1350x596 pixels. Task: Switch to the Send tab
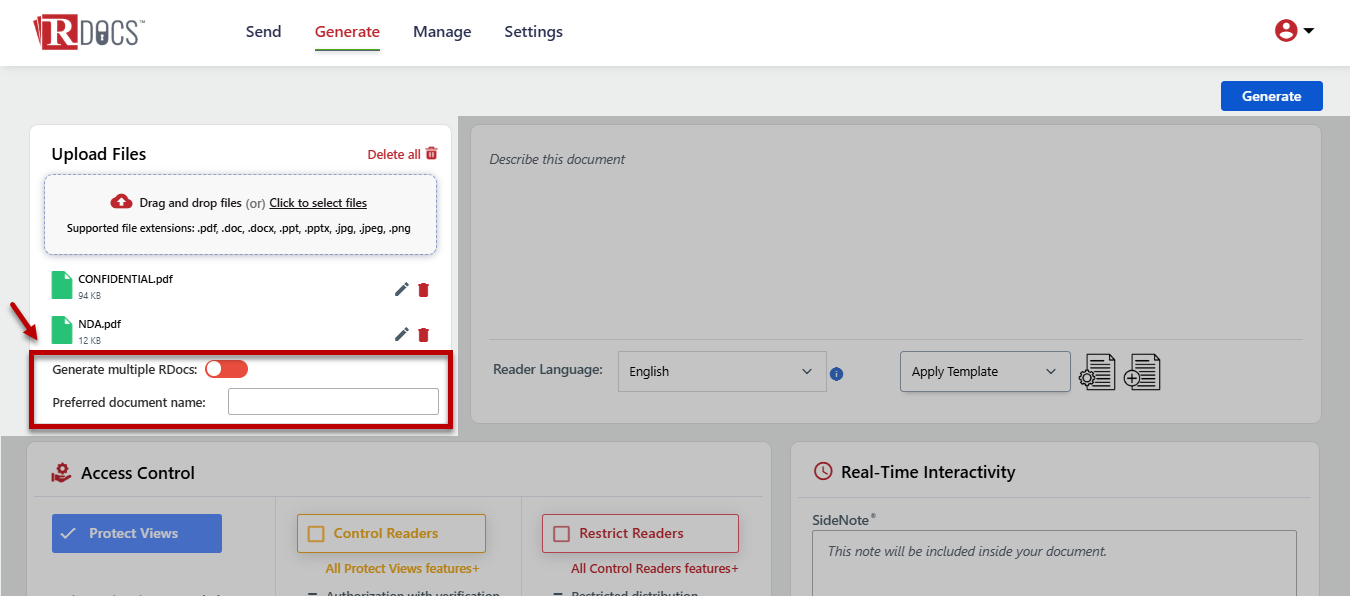point(263,32)
